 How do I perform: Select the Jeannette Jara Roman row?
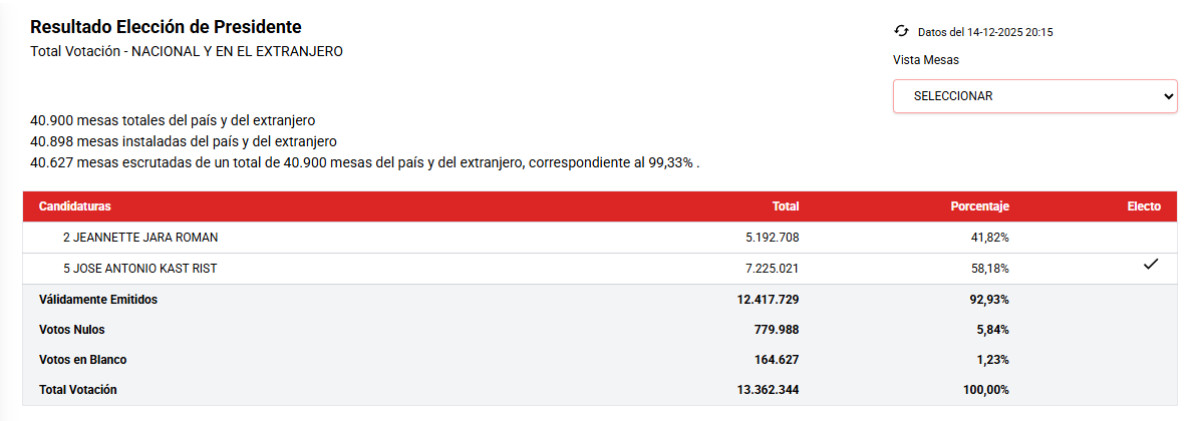140,238
